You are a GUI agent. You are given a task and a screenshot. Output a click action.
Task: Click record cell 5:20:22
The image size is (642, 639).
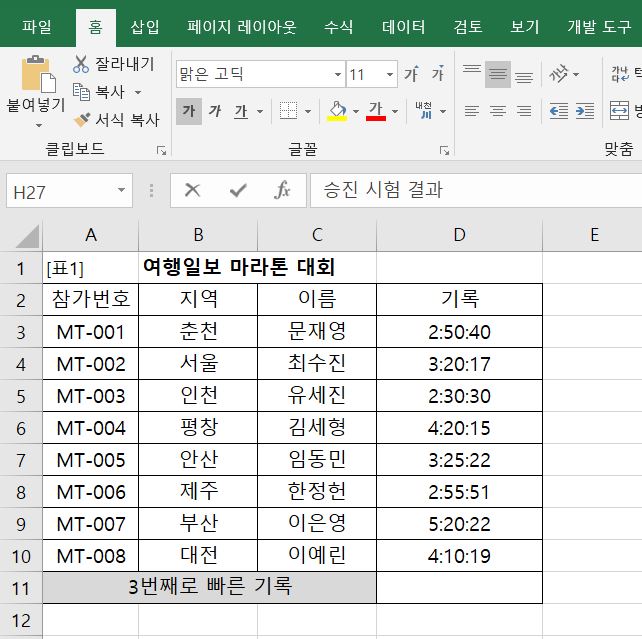[x=459, y=524]
